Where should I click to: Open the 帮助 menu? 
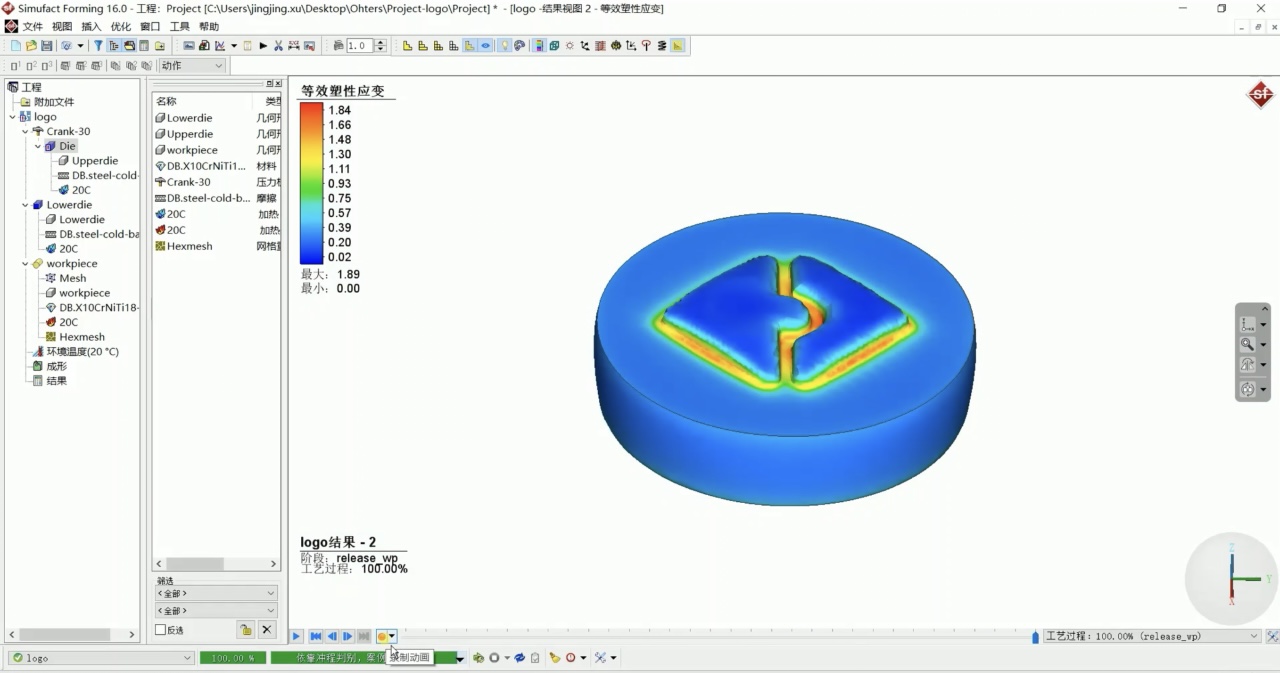tap(209, 27)
